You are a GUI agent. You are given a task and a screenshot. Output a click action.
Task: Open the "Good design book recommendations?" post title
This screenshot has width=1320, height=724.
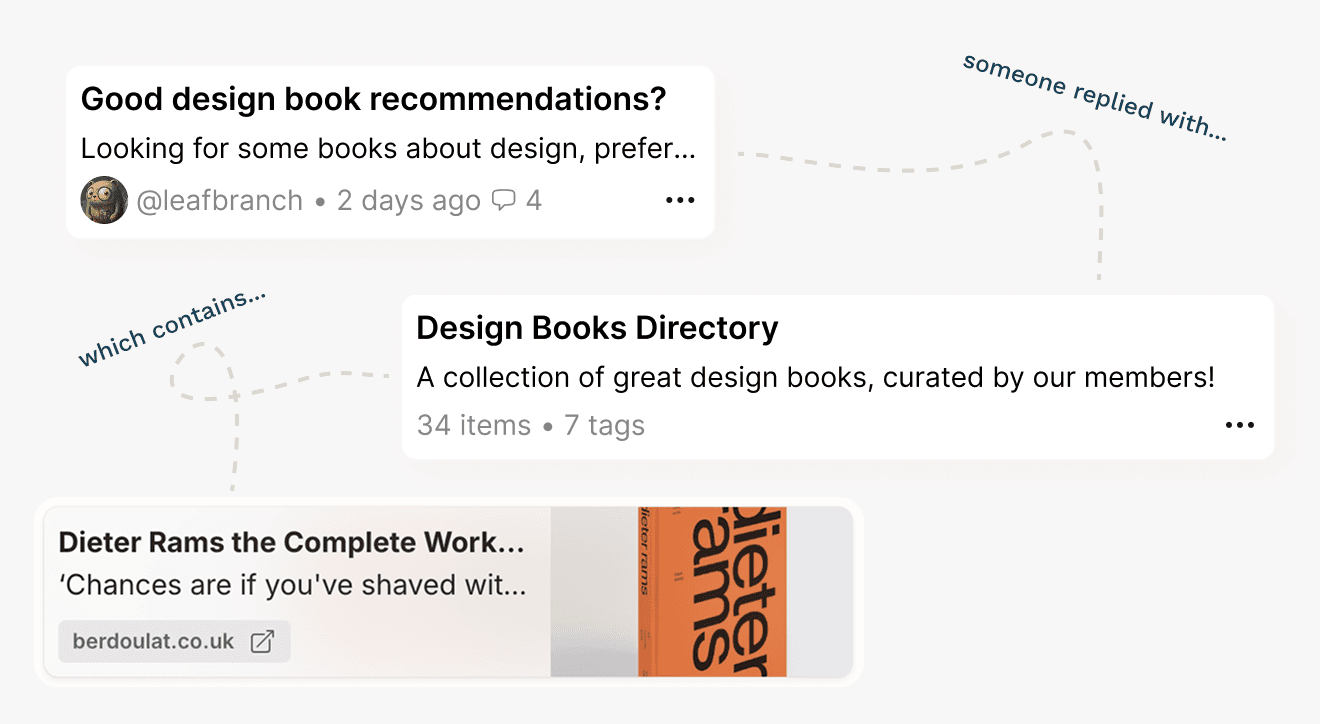click(373, 100)
